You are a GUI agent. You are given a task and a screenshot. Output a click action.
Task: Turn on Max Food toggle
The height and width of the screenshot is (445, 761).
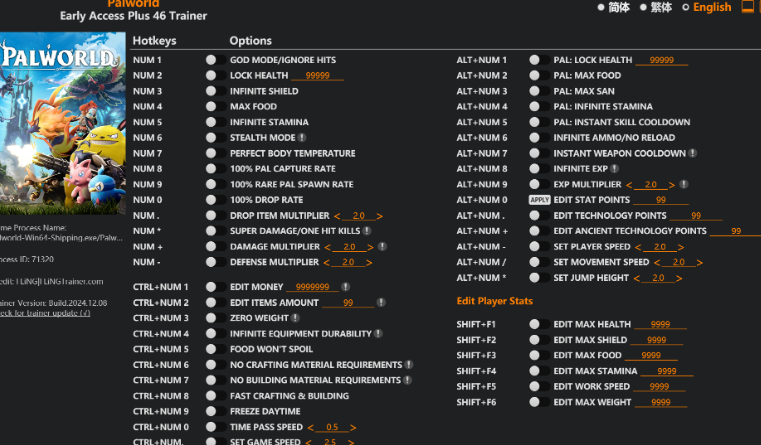pyautogui.click(x=215, y=106)
